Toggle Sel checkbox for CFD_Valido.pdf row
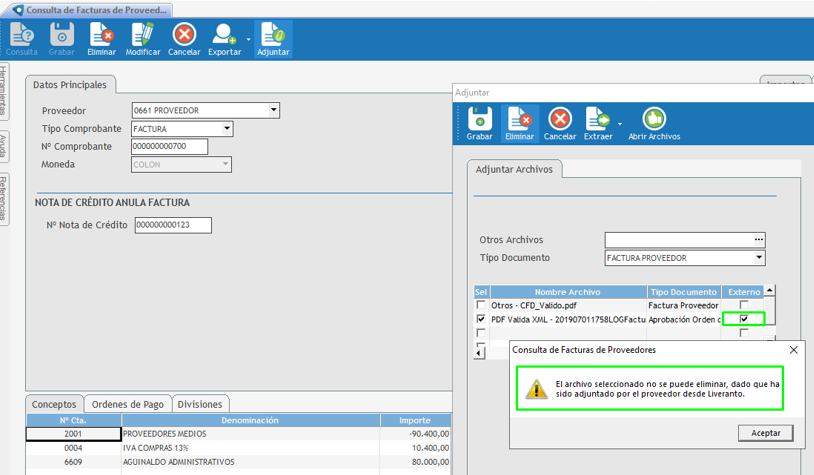 (481, 305)
